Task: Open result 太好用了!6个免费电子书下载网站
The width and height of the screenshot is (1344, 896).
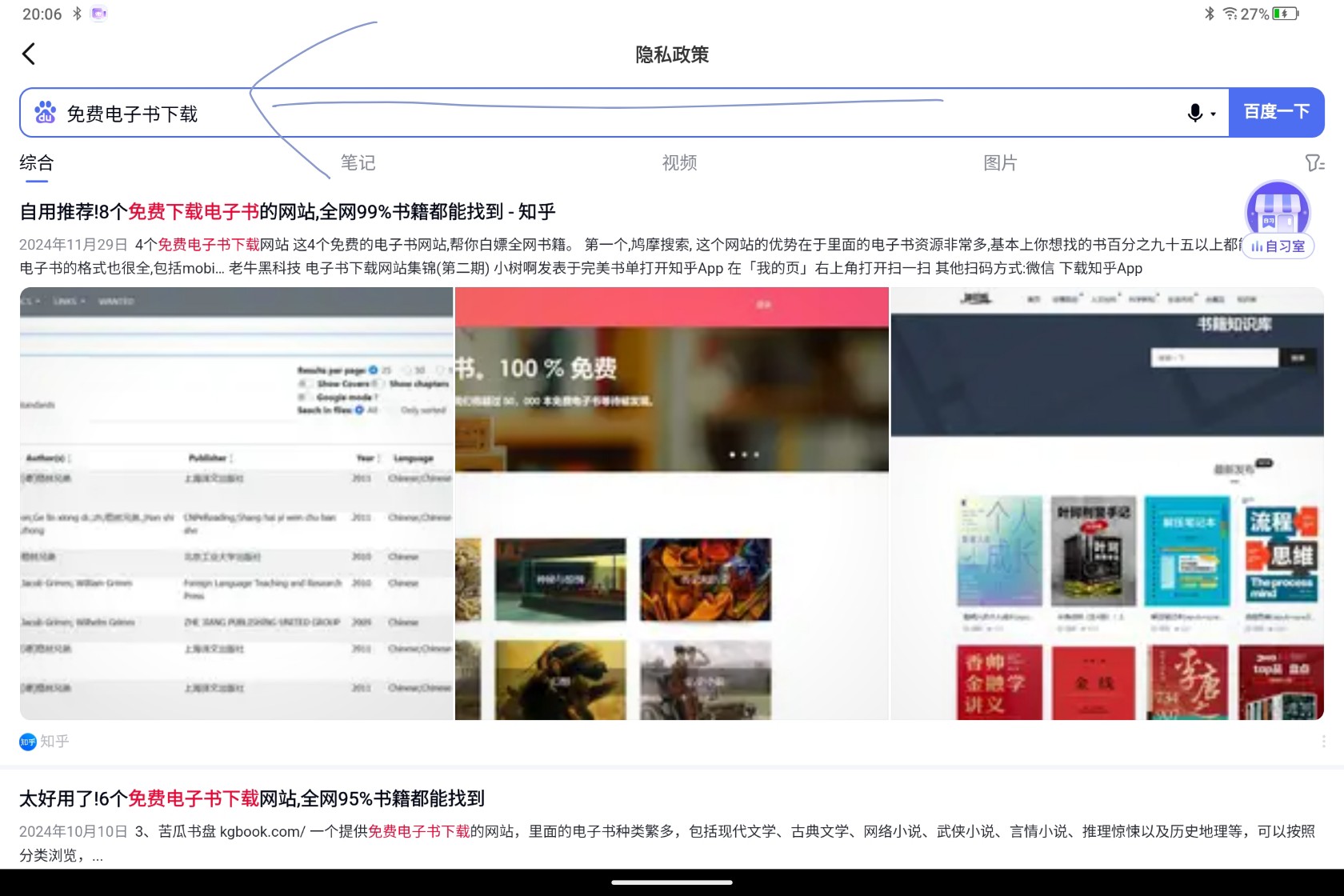Action: tap(252, 798)
